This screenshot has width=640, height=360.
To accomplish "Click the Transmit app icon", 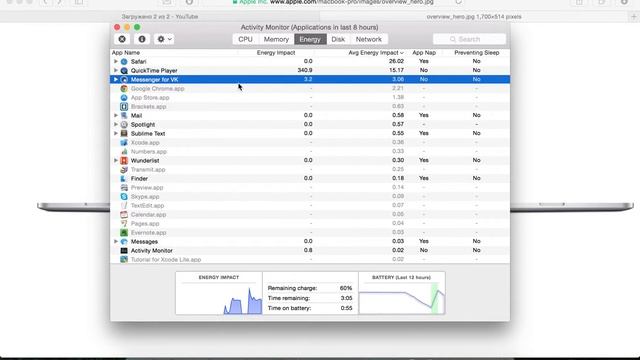I will tap(124, 169).
